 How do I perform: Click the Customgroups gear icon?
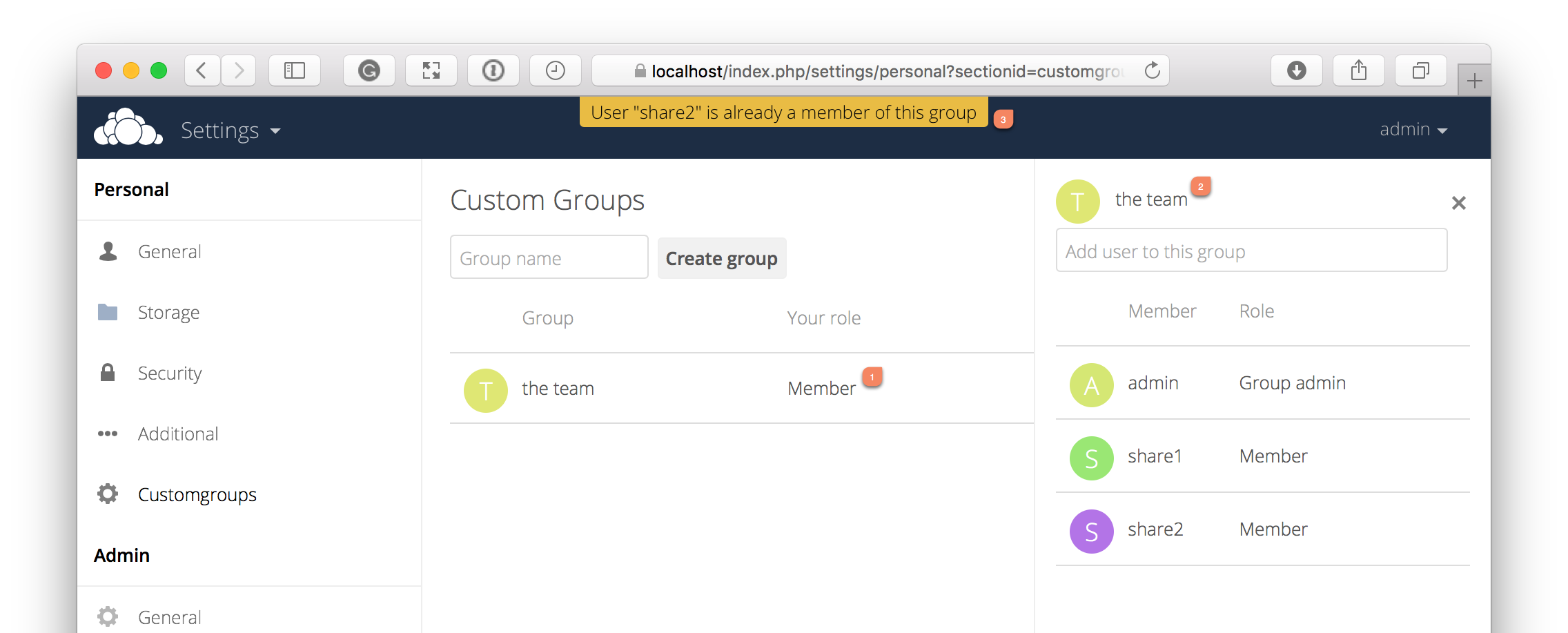(x=108, y=494)
